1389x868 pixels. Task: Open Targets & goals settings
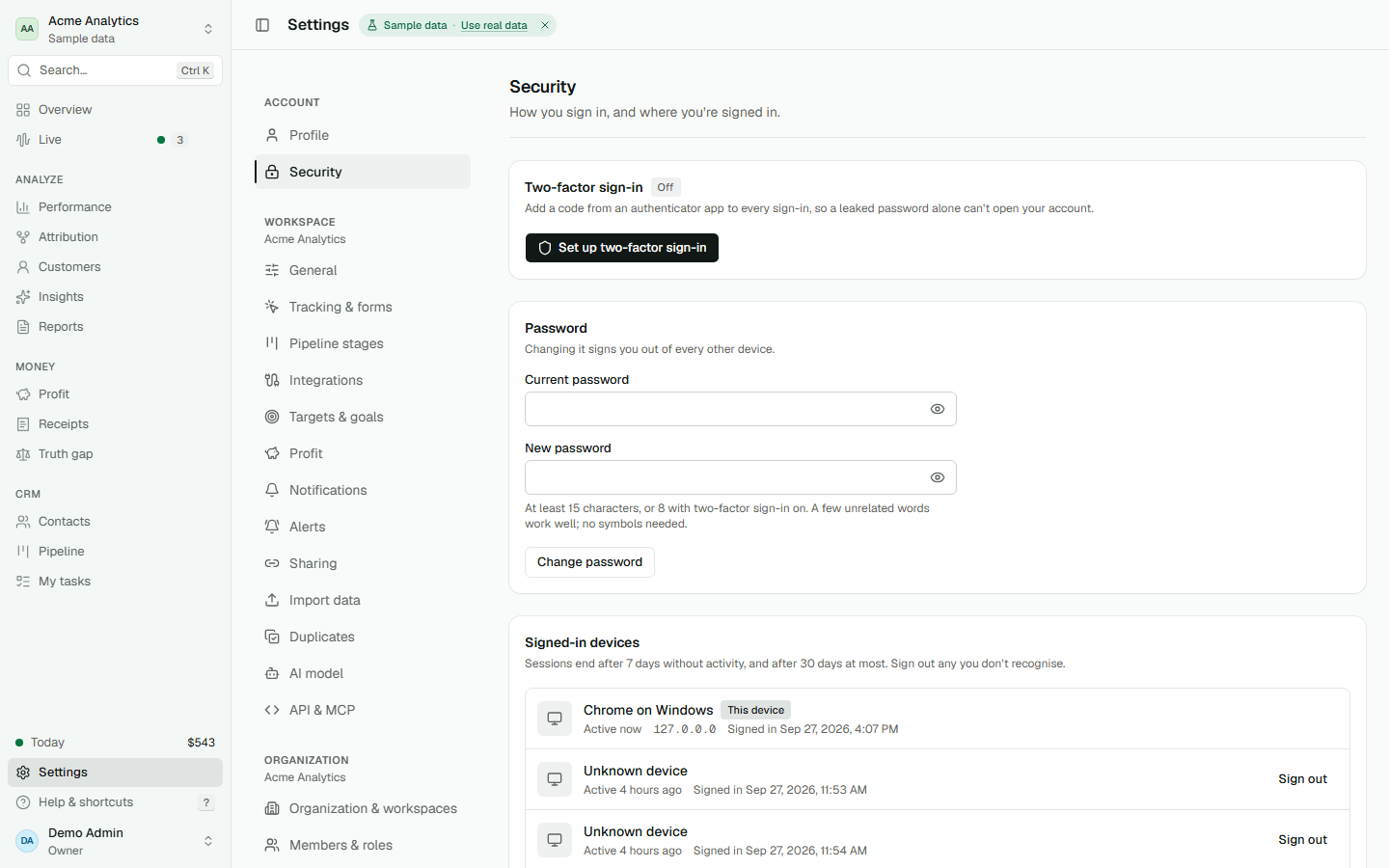click(363, 417)
